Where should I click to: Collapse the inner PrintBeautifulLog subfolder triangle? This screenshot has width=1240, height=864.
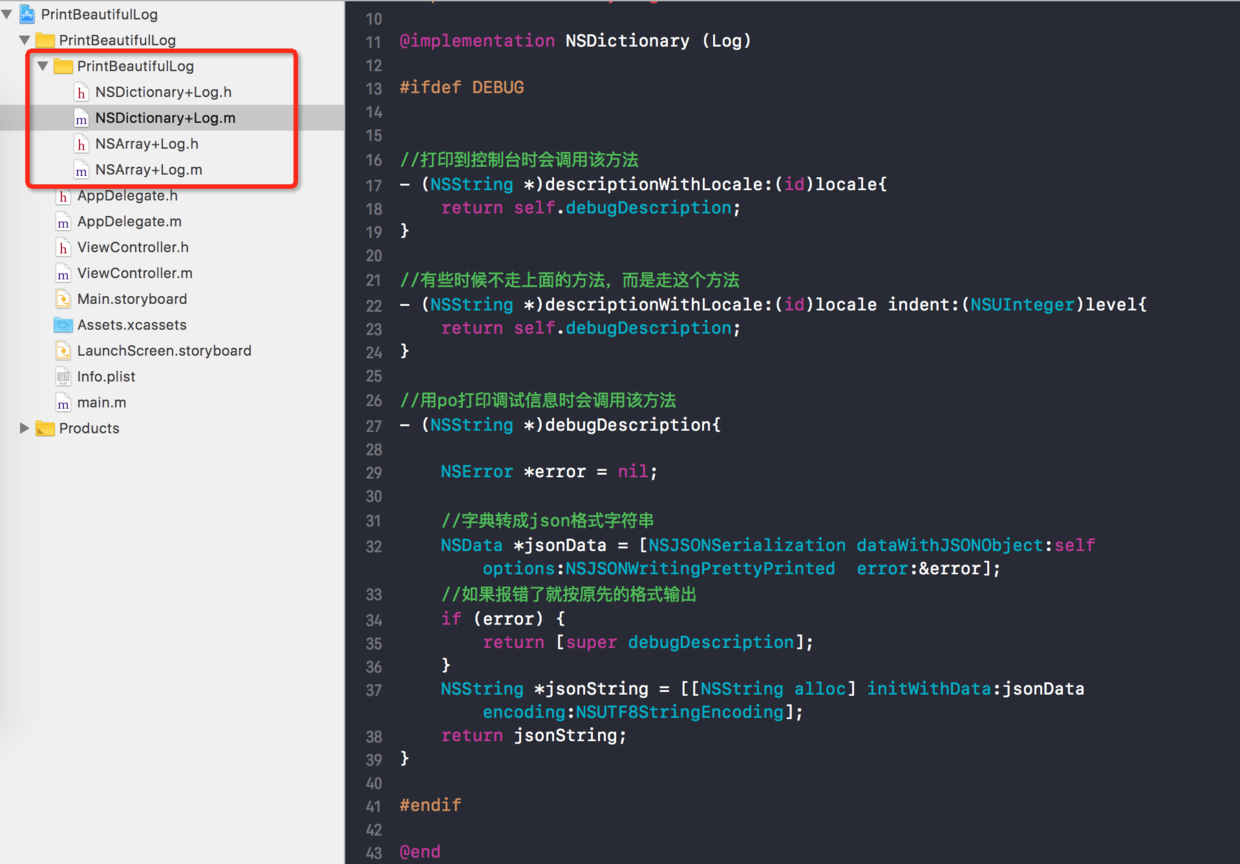tap(43, 66)
